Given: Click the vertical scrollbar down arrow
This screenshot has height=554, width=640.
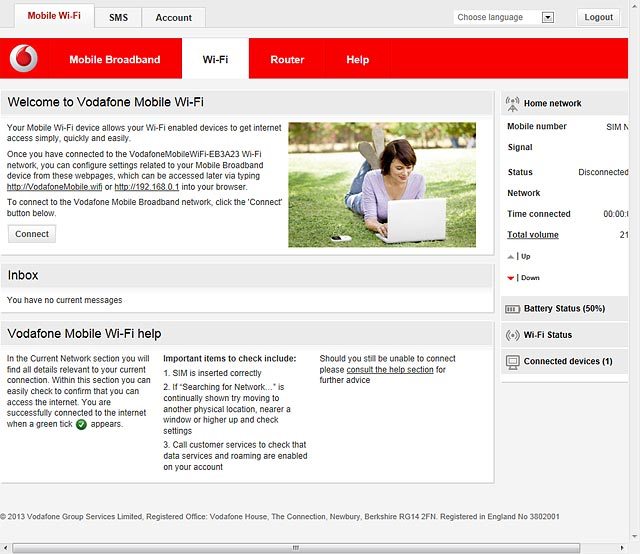Looking at the screenshot, I should (634, 536).
